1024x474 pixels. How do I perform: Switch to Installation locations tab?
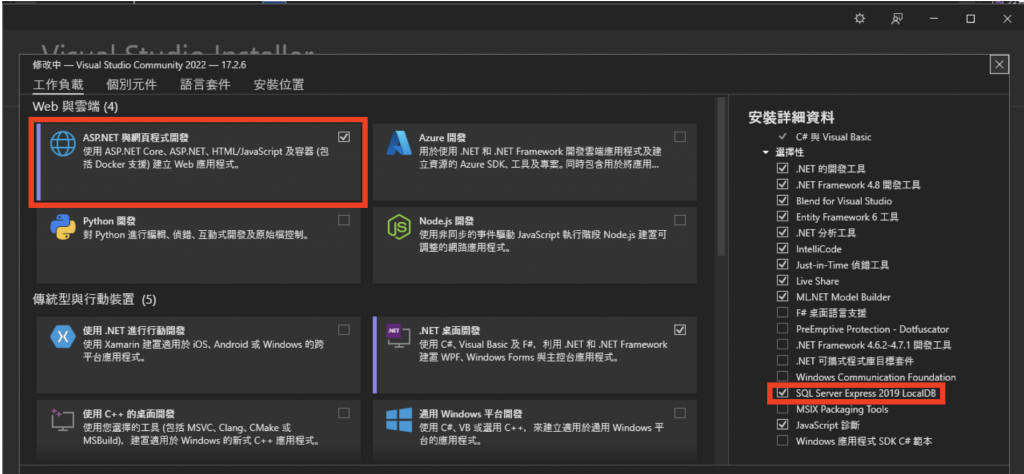pos(279,84)
